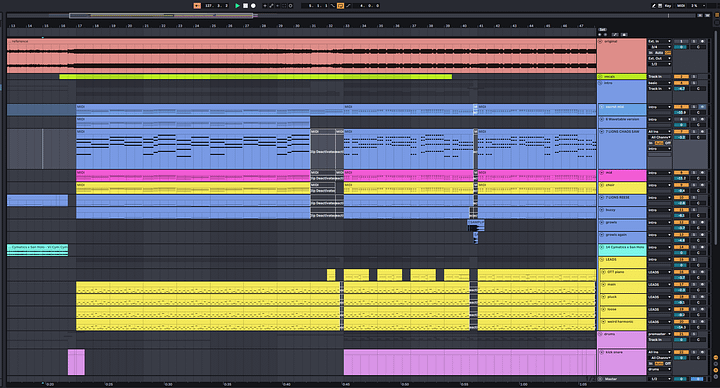Show the Track Delay round button
This screenshot has width=720, height=388.
tap(715, 377)
